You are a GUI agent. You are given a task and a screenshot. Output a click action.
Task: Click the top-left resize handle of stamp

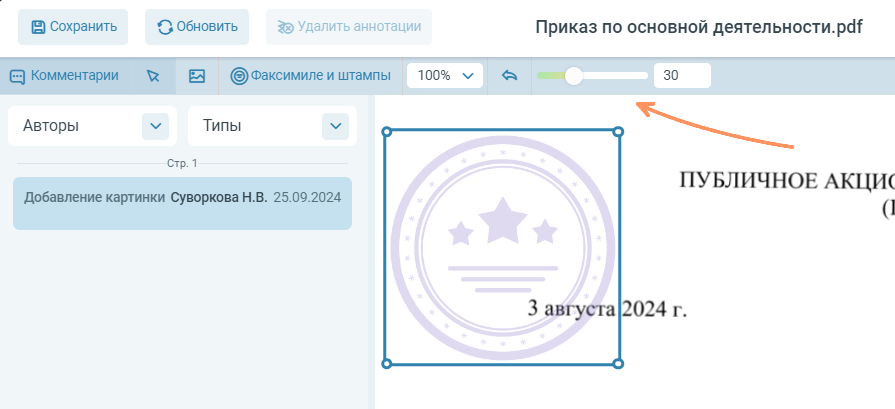(x=386, y=131)
